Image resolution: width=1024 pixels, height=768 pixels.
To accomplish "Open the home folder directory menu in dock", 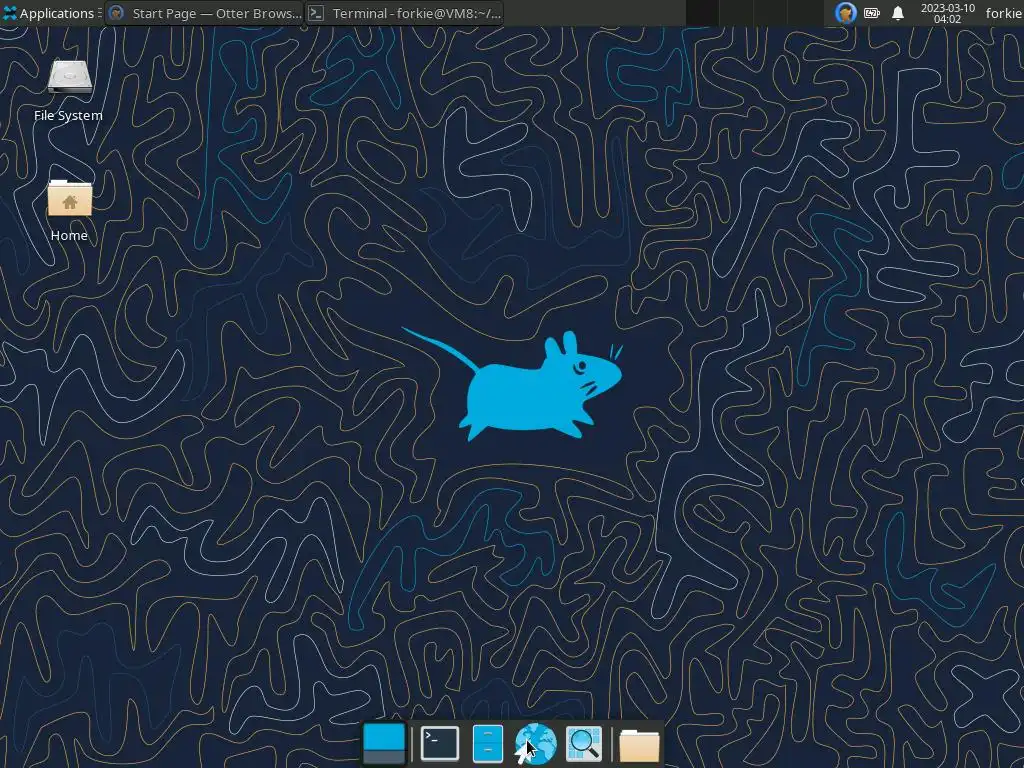I will tap(639, 744).
